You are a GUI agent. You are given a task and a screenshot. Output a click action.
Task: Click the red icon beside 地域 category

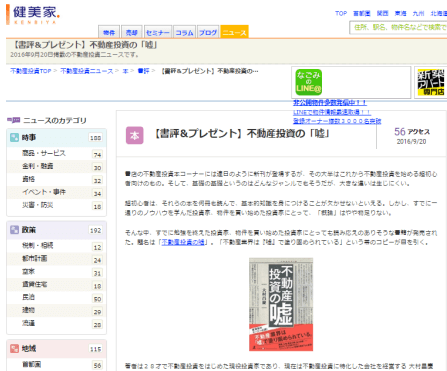pyautogui.click(x=14, y=349)
